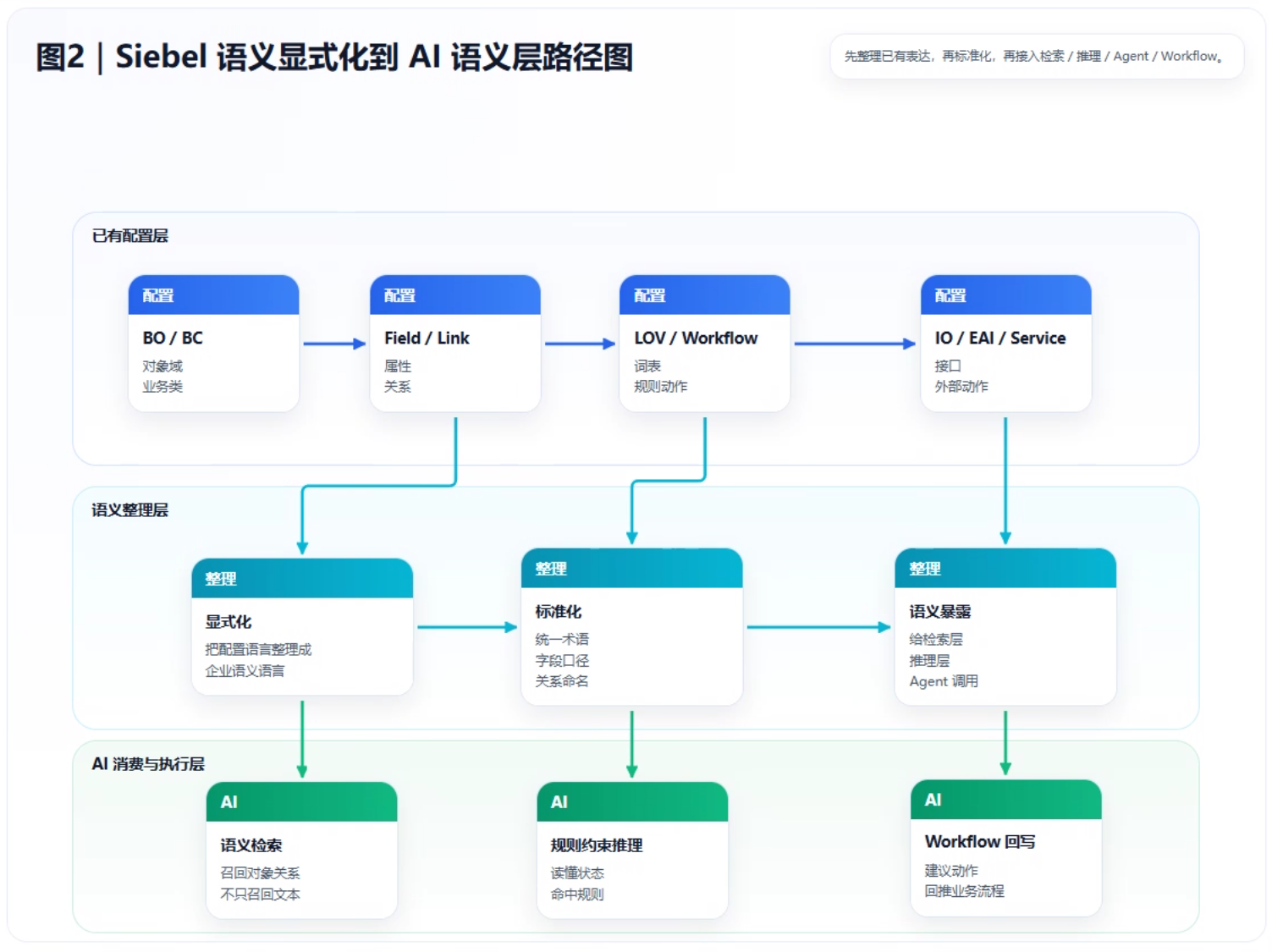Viewport: 1272px width, 952px height.
Task: Click the blue '配置' header of BO / BC card
Action: tap(213, 294)
